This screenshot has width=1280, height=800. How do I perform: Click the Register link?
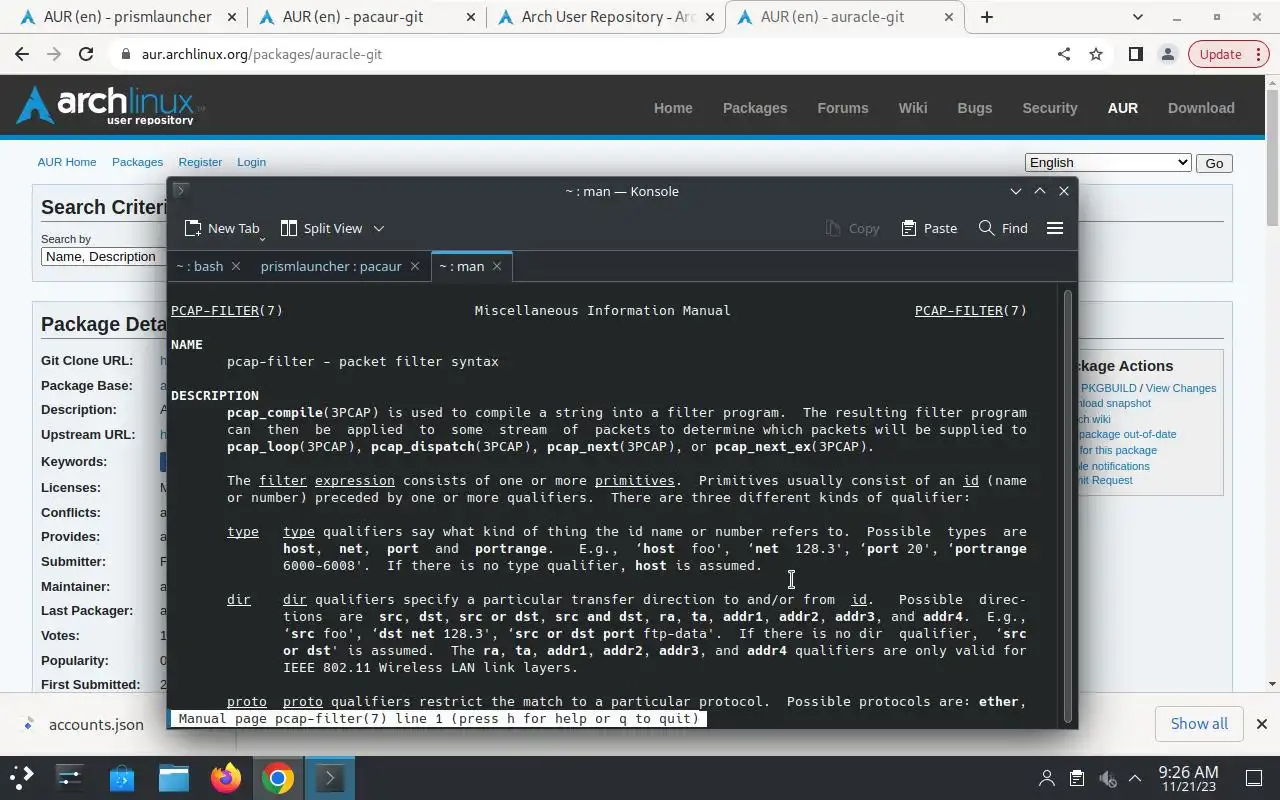point(200,162)
